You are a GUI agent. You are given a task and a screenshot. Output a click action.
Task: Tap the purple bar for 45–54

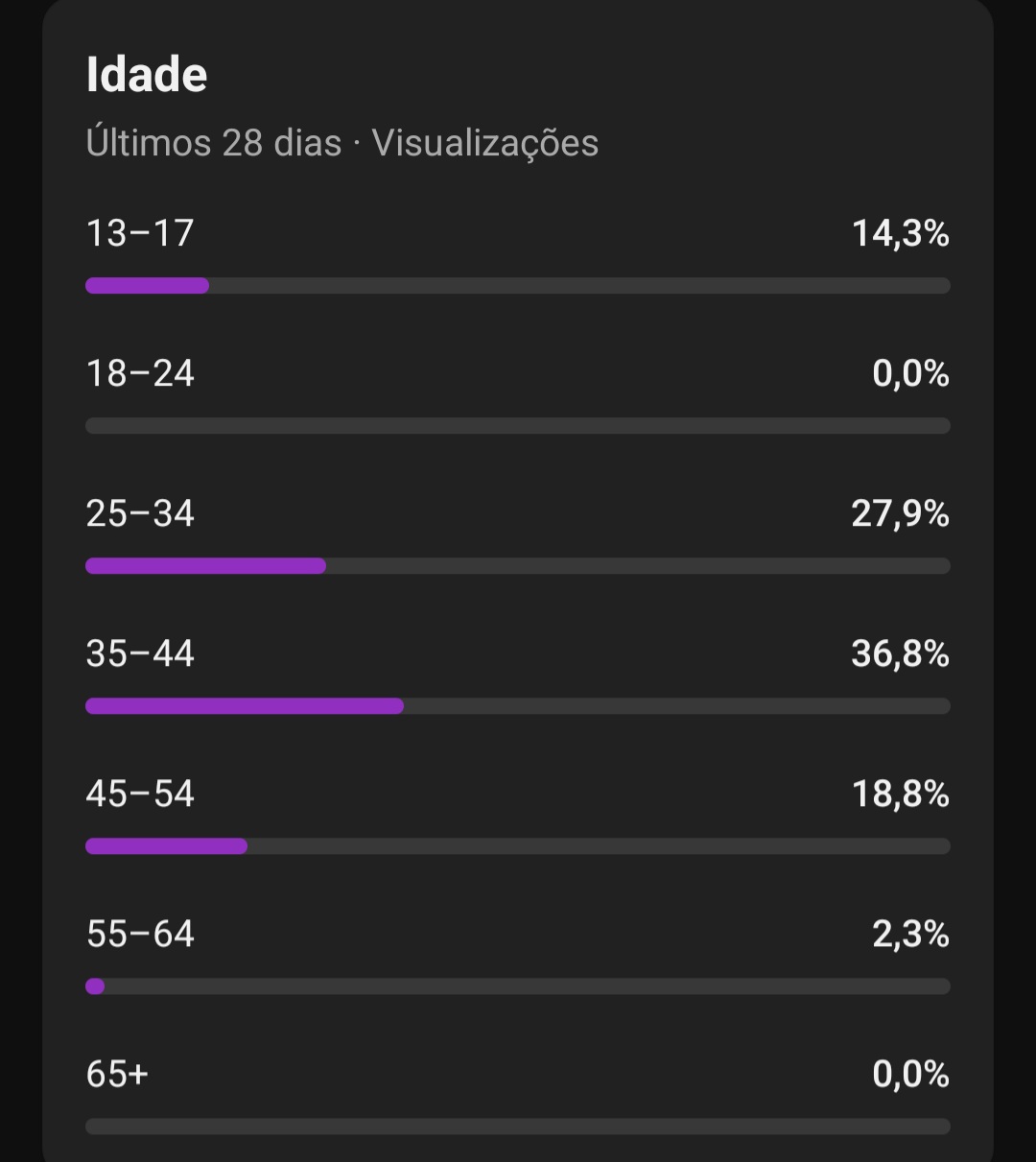pyautogui.click(x=167, y=845)
